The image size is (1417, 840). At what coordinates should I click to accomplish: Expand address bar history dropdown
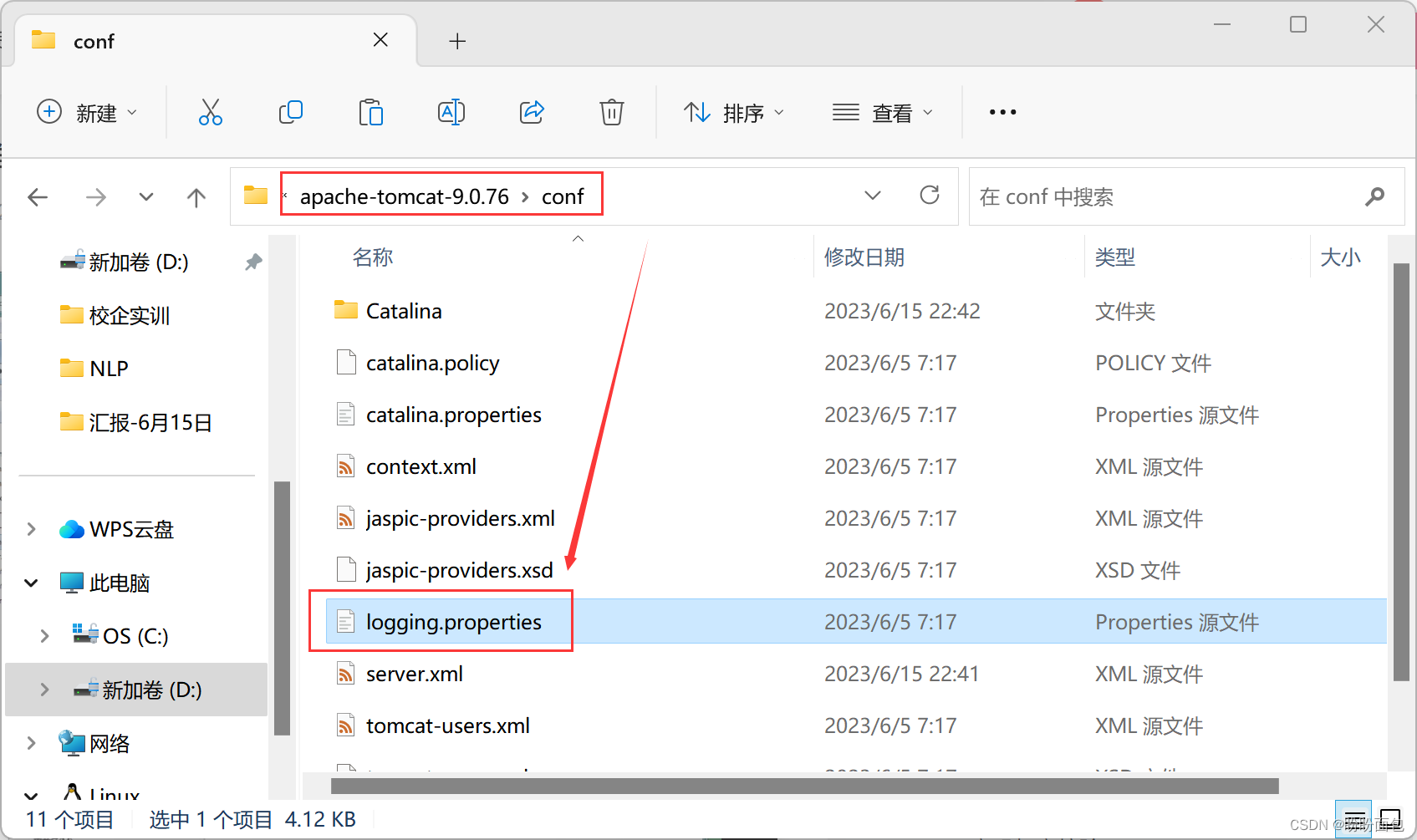(873, 196)
